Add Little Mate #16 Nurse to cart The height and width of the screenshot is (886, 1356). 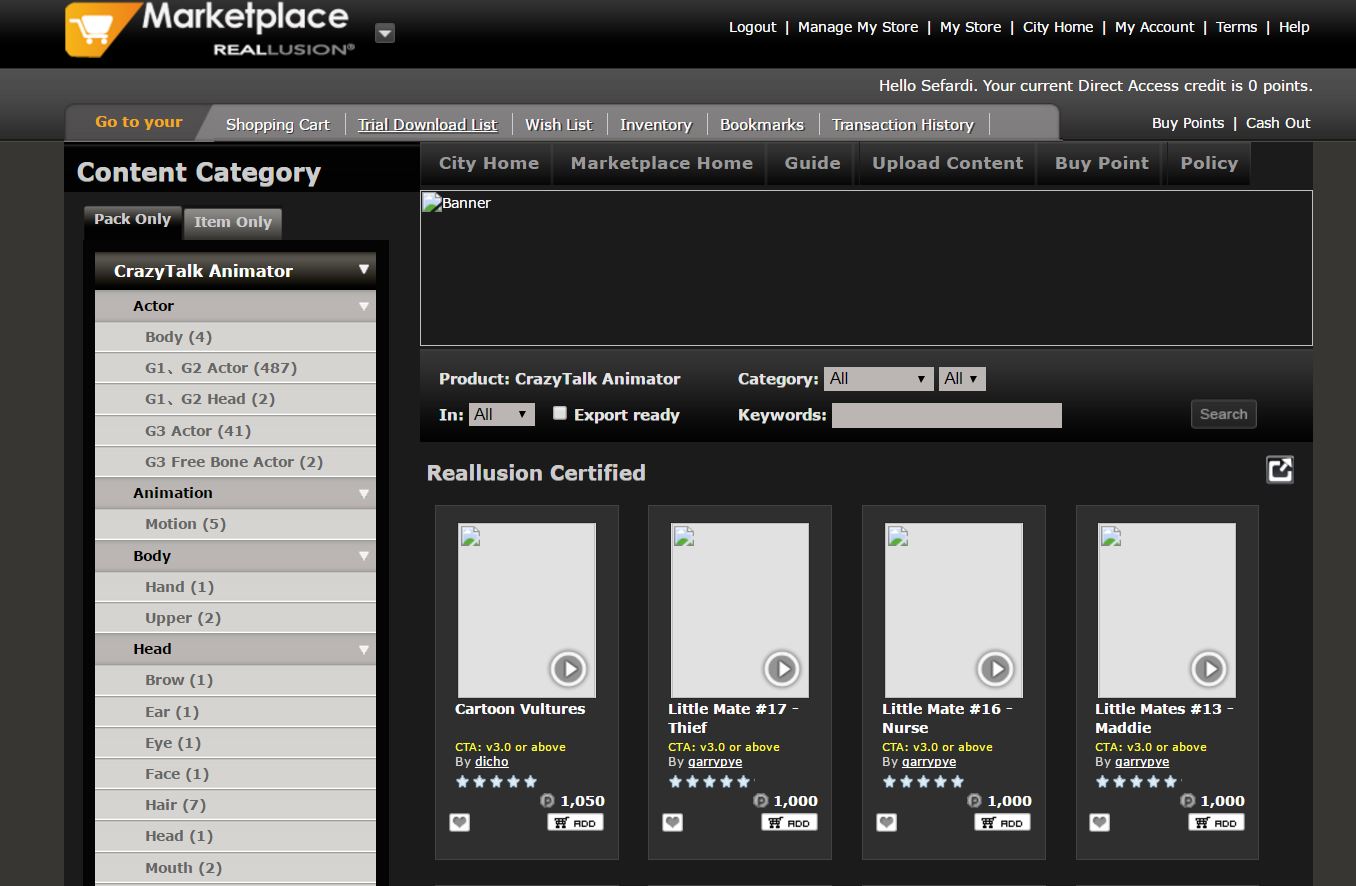click(x=1003, y=822)
